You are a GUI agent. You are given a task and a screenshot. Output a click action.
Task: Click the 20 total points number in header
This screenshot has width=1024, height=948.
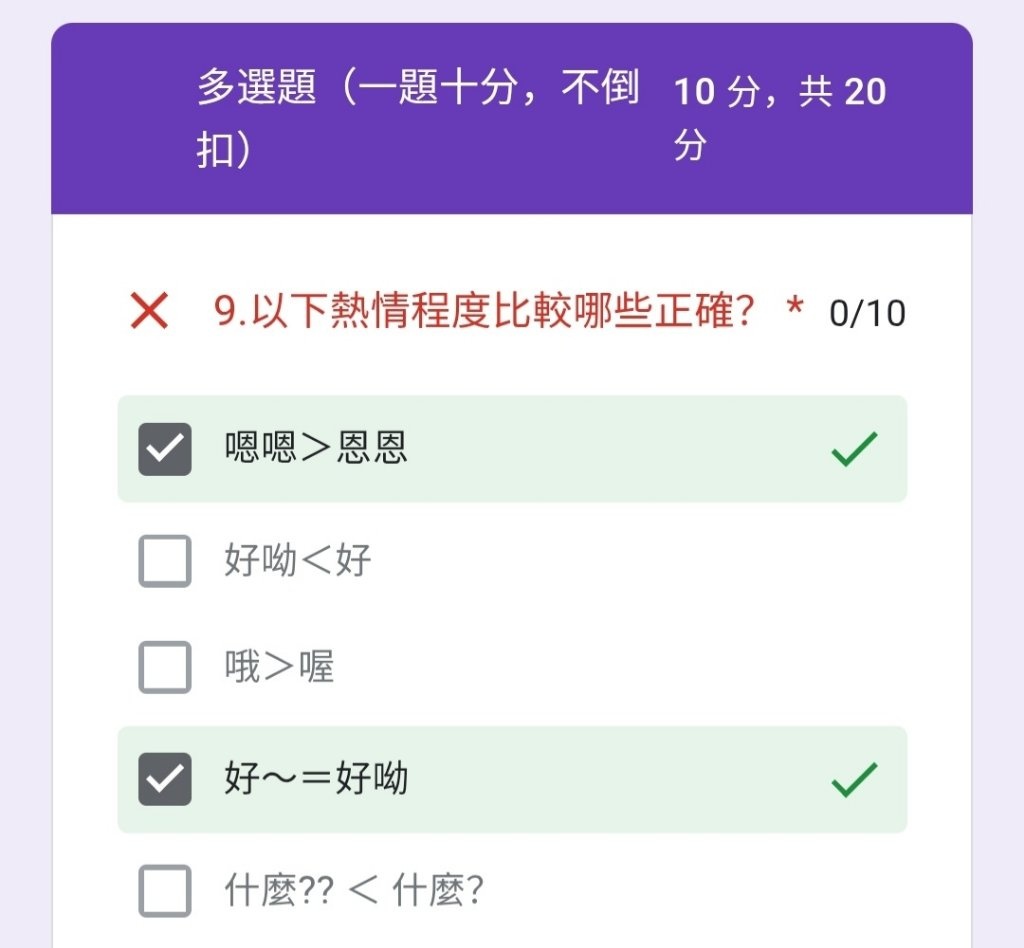click(x=865, y=93)
